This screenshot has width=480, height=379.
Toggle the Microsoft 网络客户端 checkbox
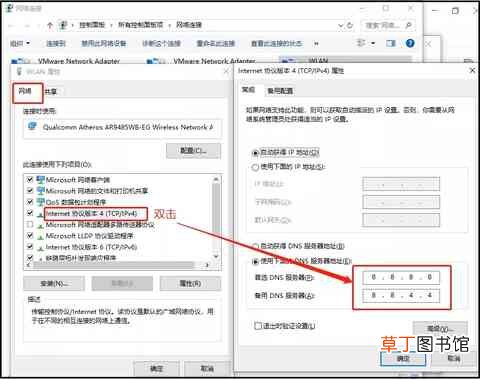(30, 180)
